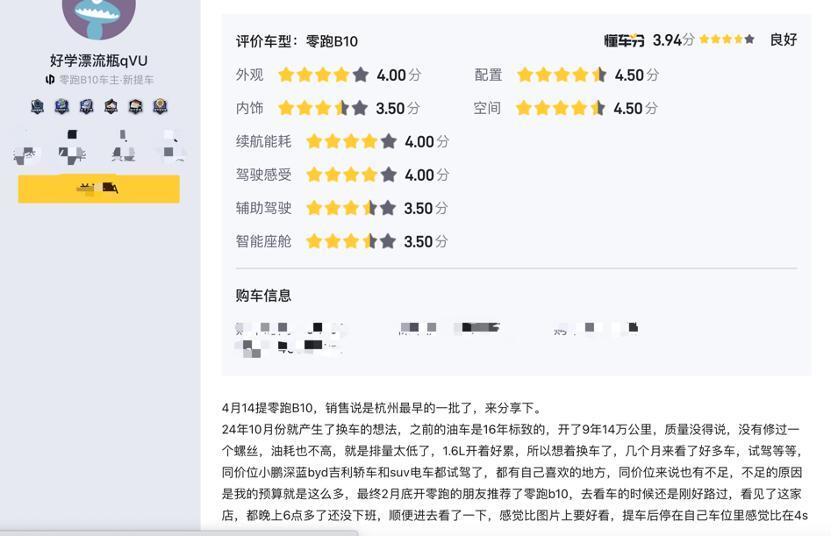
Task: Click the 驾驶感受 star rating
Action: point(351,175)
